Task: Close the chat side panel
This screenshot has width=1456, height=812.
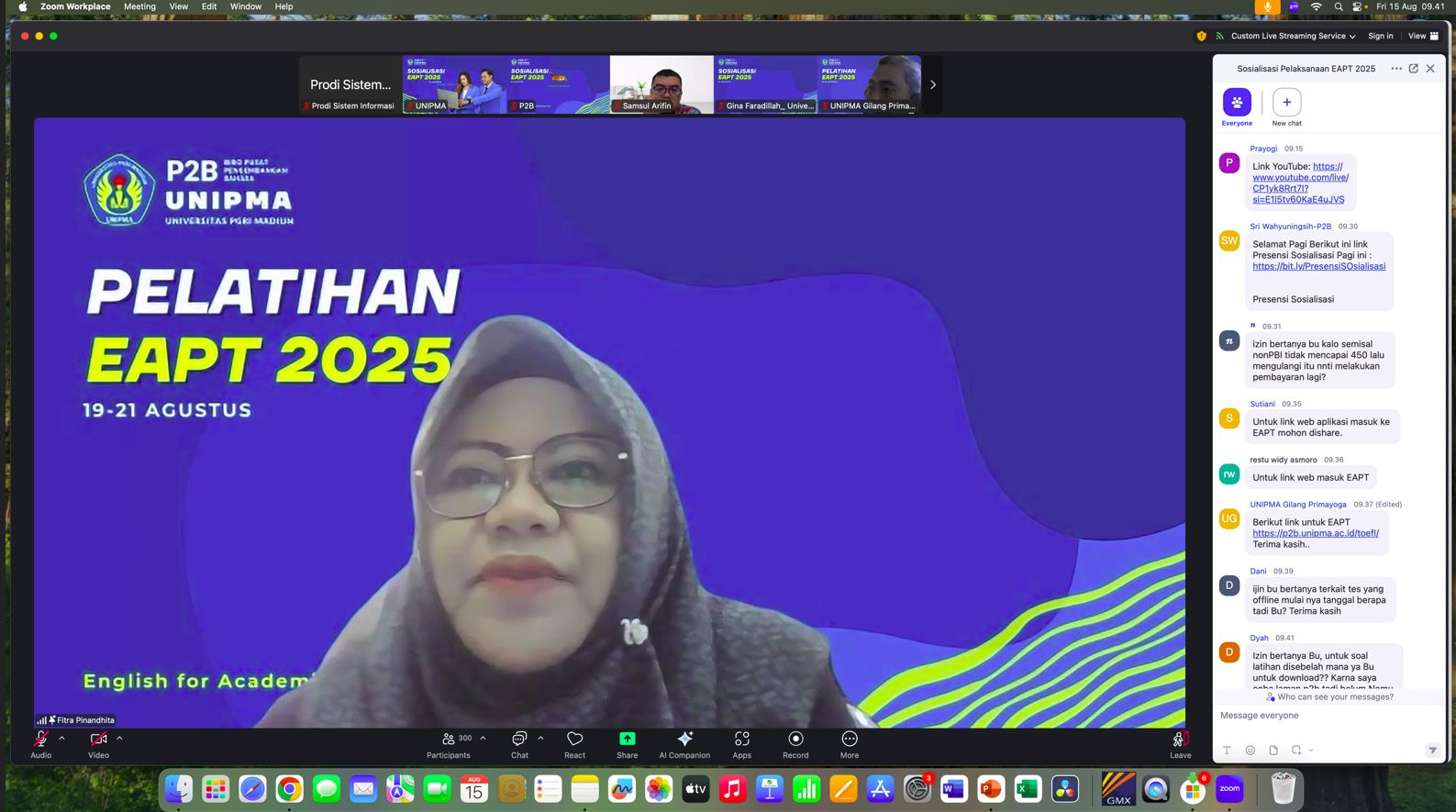Action: tap(1430, 68)
